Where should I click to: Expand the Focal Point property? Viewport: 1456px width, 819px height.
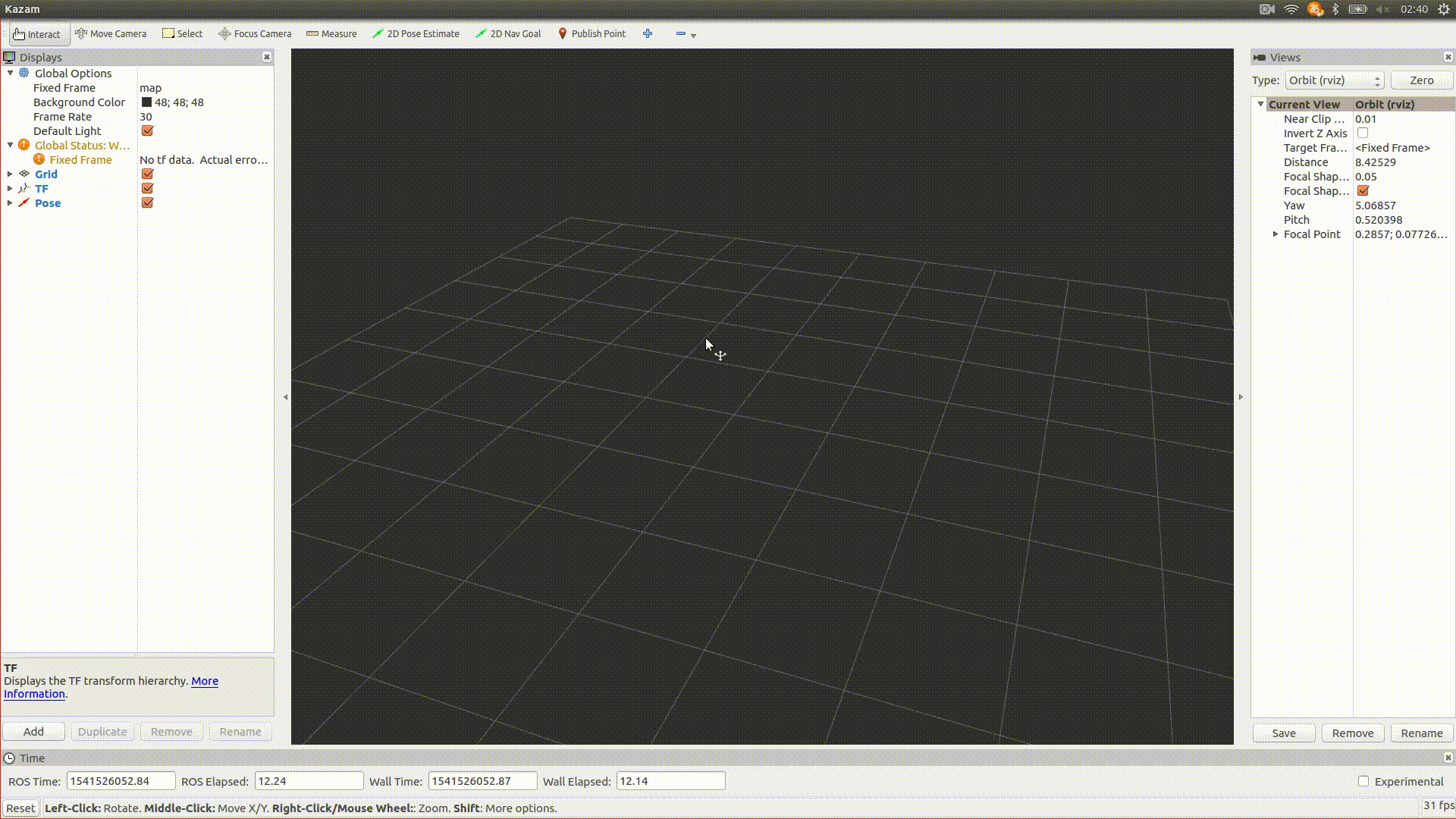pyautogui.click(x=1276, y=234)
